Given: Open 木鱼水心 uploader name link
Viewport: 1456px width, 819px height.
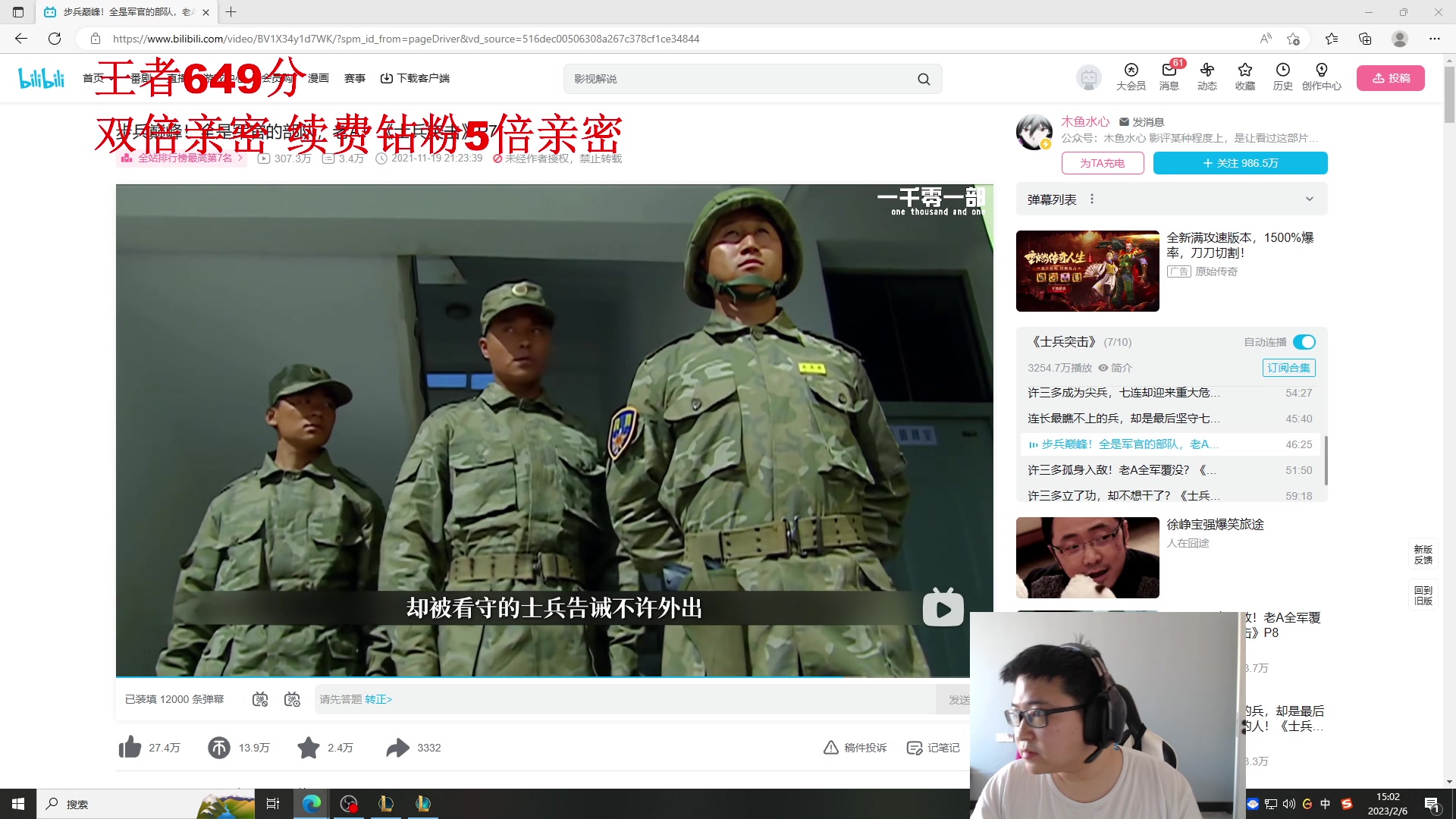Looking at the screenshot, I should click(x=1084, y=121).
